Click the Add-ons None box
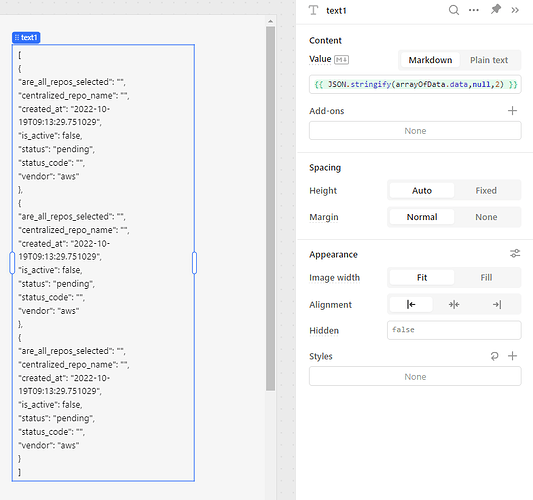Screen dimensions: 533x500 (x=415, y=131)
